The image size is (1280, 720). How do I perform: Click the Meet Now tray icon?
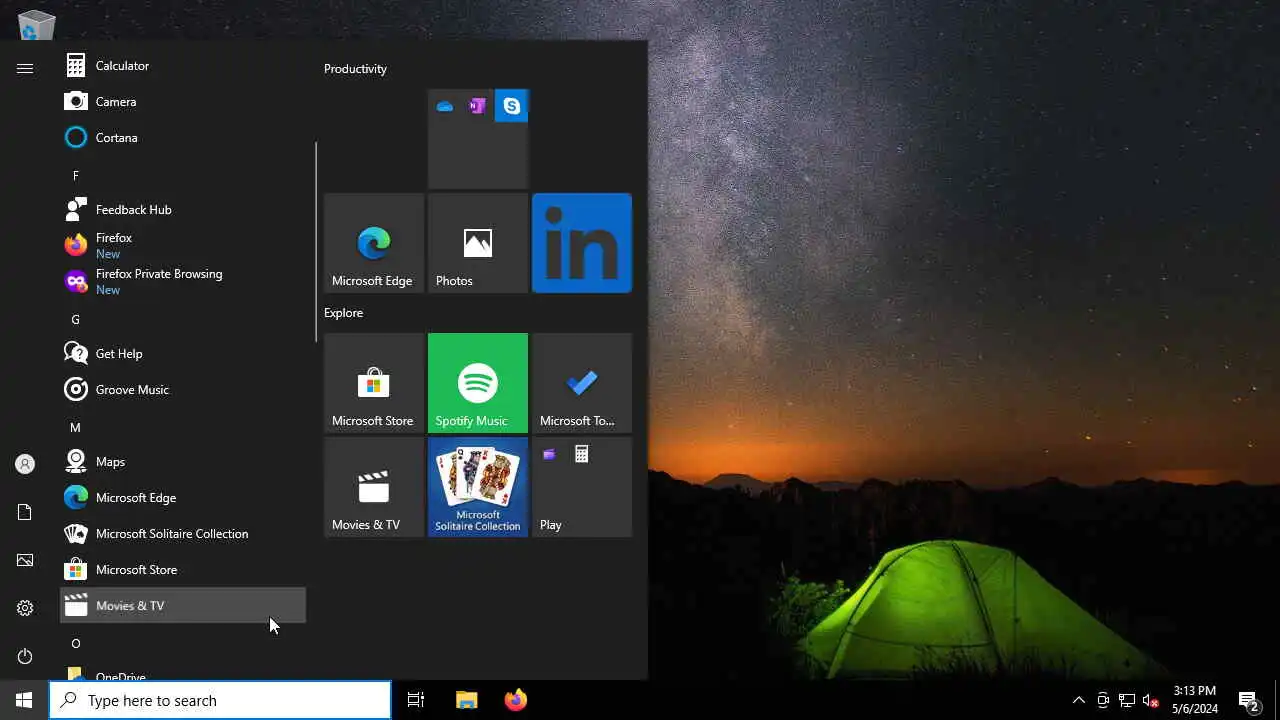tap(1102, 700)
